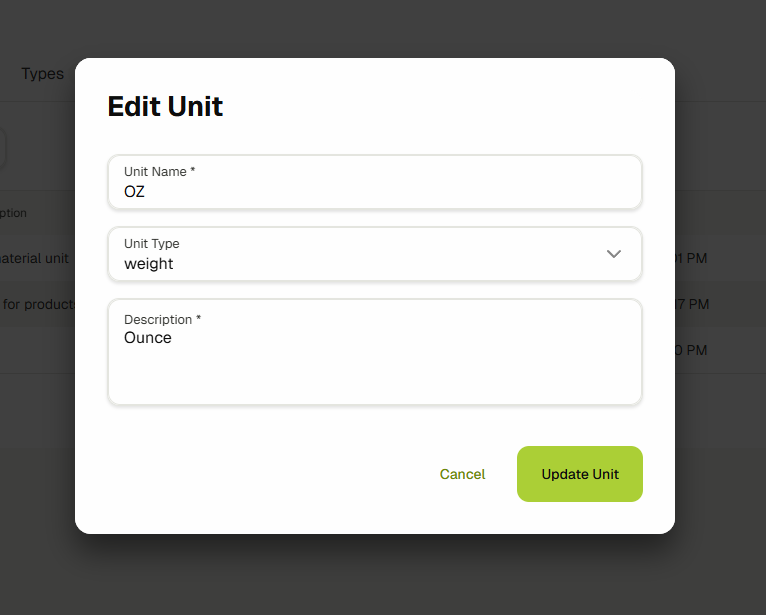Screen dimensions: 766x615
Task: Switch to the Types tab behind dialog
Action: click(x=42, y=74)
